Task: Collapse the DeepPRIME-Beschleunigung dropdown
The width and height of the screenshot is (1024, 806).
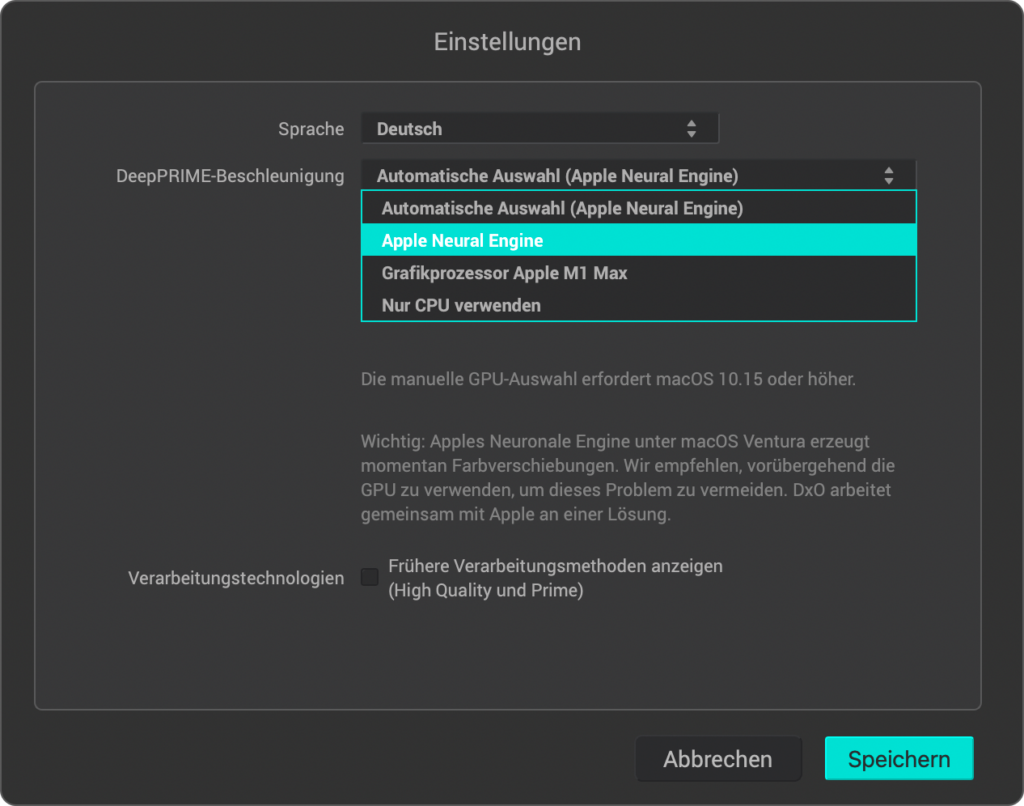Action: [x=638, y=175]
